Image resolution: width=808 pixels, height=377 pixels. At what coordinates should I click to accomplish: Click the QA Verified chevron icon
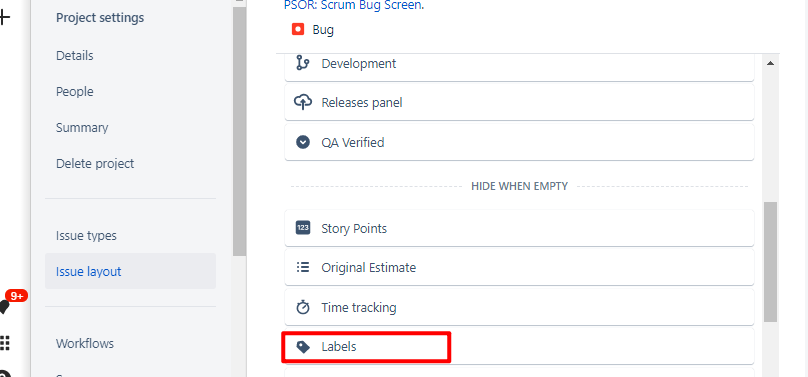[303, 142]
